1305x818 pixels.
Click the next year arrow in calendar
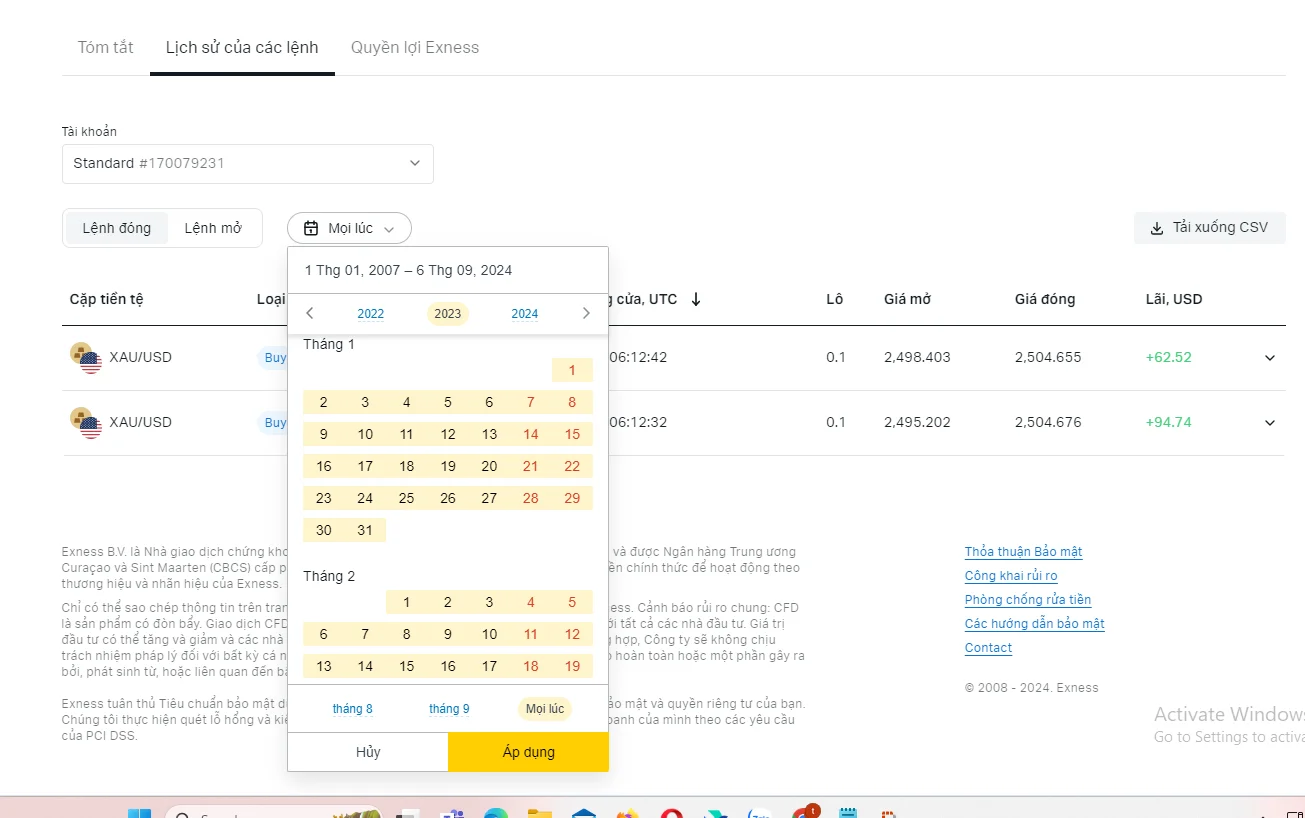(x=586, y=313)
